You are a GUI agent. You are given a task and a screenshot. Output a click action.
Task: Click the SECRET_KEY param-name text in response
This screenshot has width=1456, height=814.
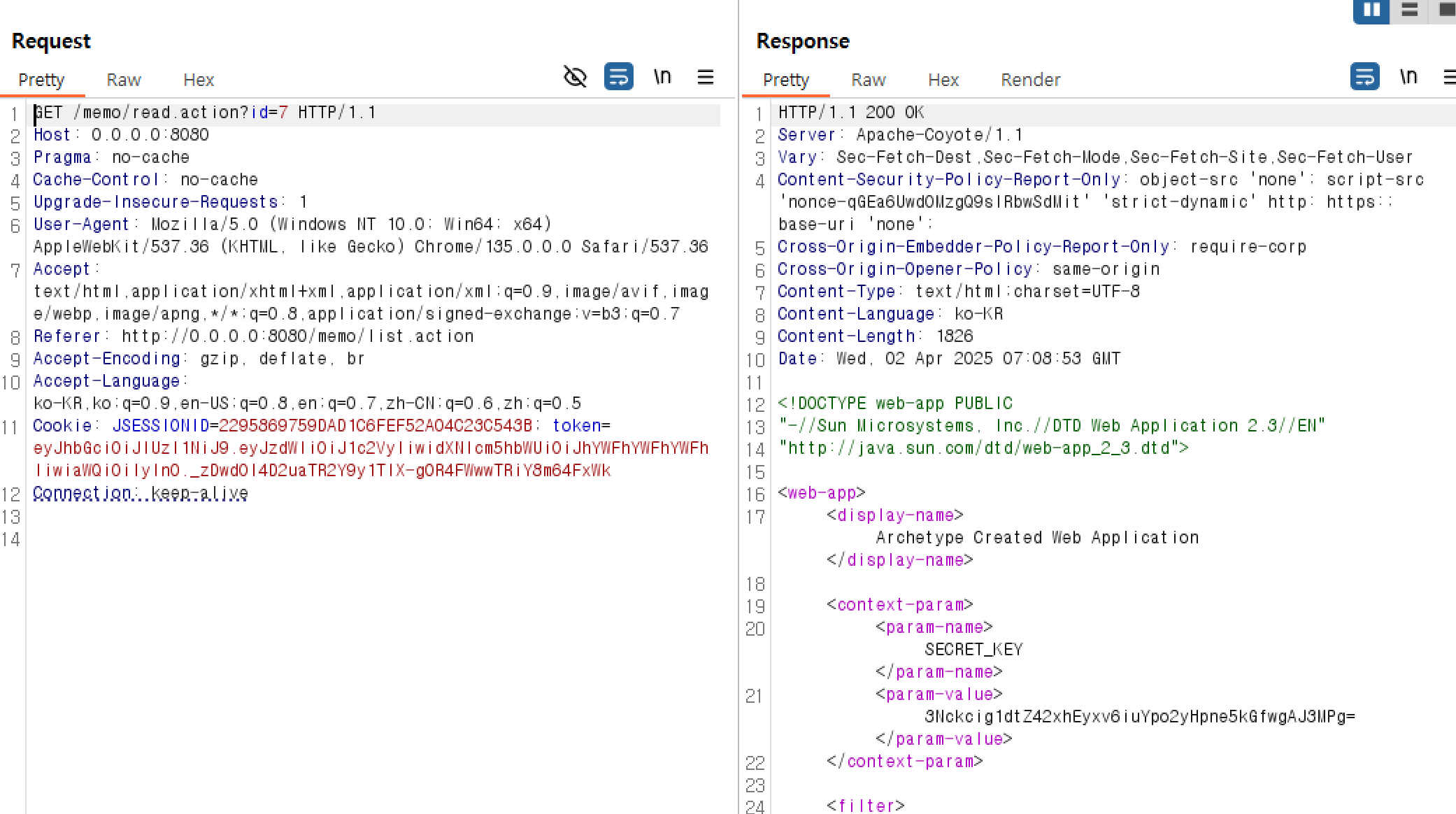973,650
